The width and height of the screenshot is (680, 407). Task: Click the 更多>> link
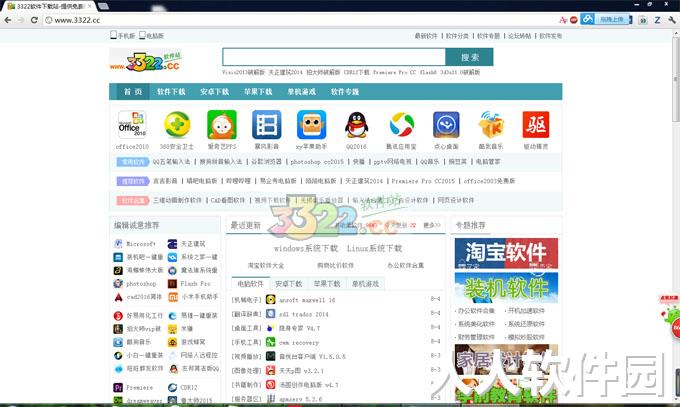click(x=432, y=225)
